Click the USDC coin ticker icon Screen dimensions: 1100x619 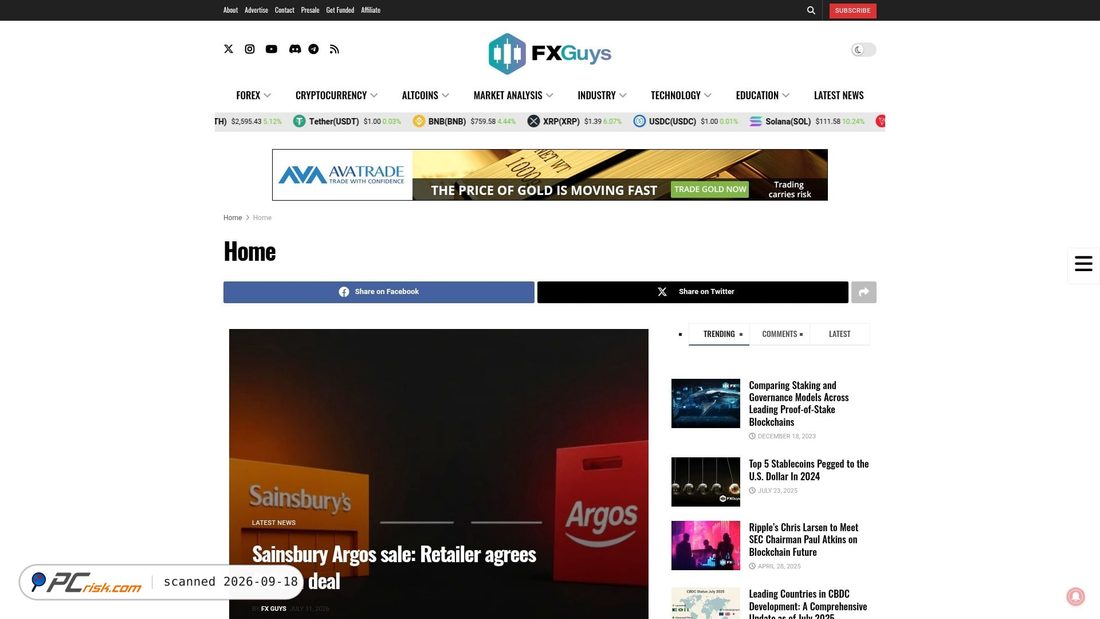pyautogui.click(x=639, y=121)
